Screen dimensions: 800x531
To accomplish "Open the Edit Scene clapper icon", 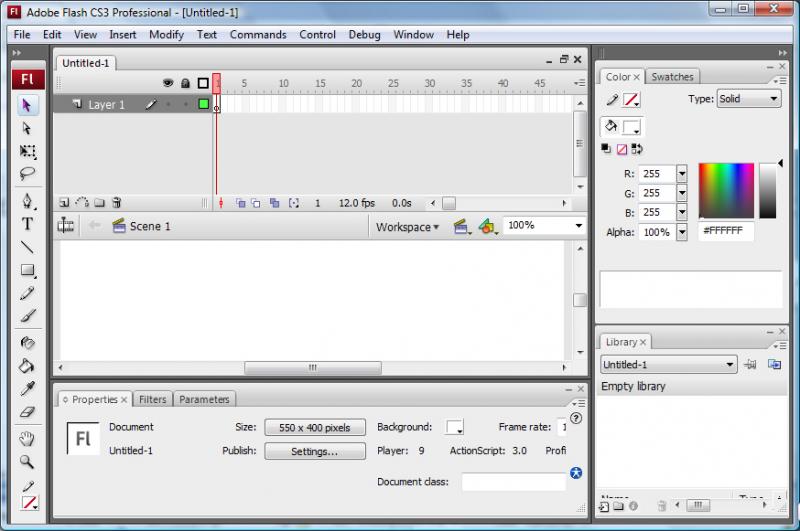I will coord(461,226).
